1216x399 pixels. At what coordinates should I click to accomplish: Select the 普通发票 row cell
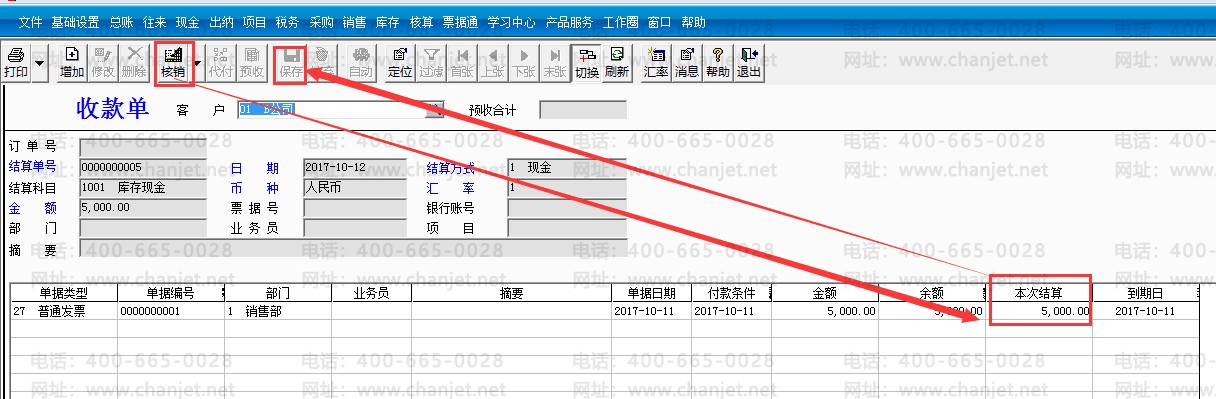point(64,311)
